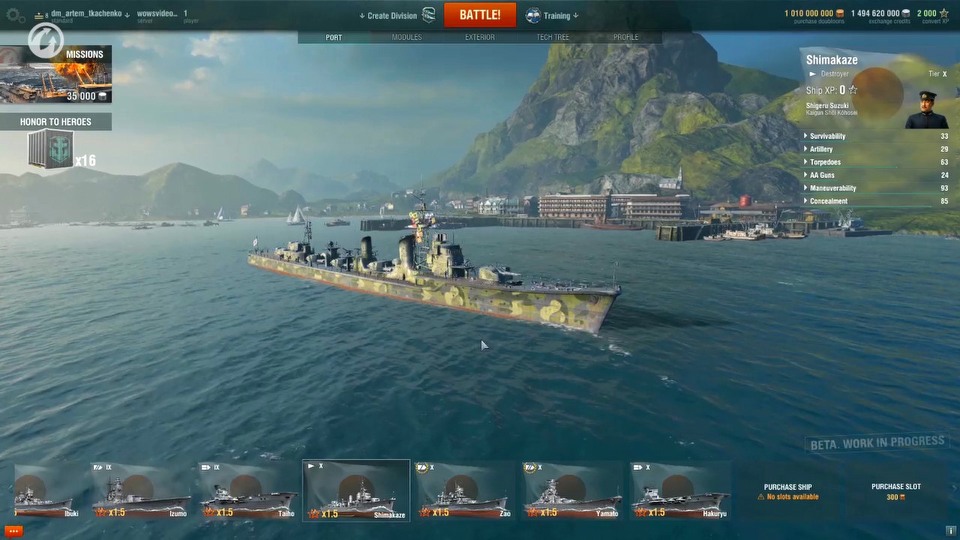Click the Training battle type icon

[x=533, y=15]
